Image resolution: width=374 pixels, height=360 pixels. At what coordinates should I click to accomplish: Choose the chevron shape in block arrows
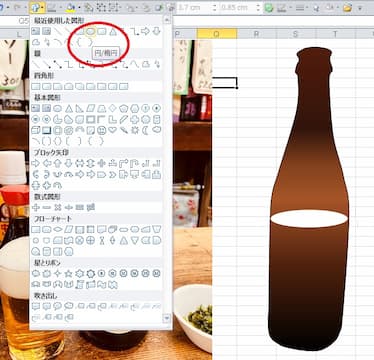point(113,174)
